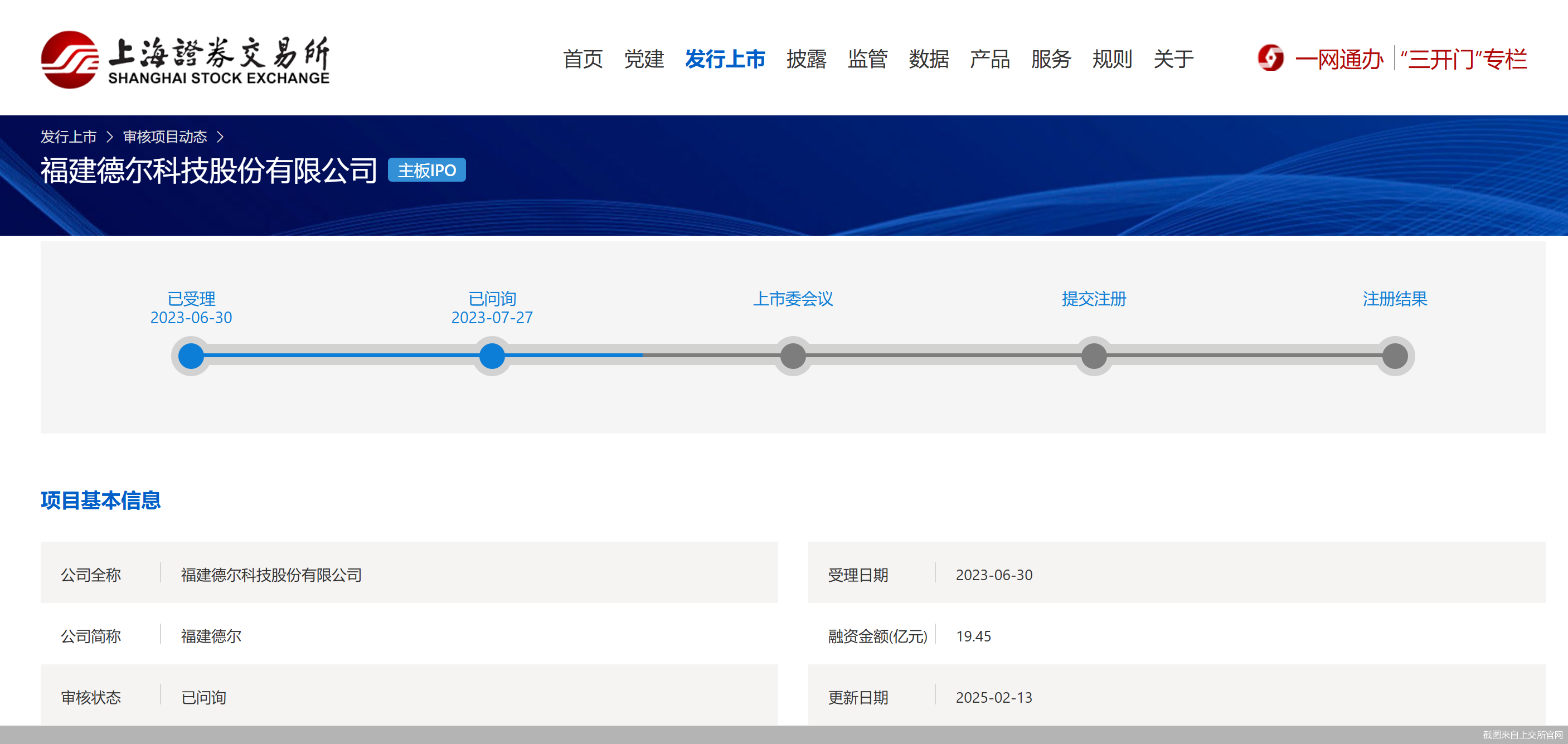This screenshot has height=744, width=1568.
Task: Click 审核状态 value 已问询
Action: click(203, 697)
